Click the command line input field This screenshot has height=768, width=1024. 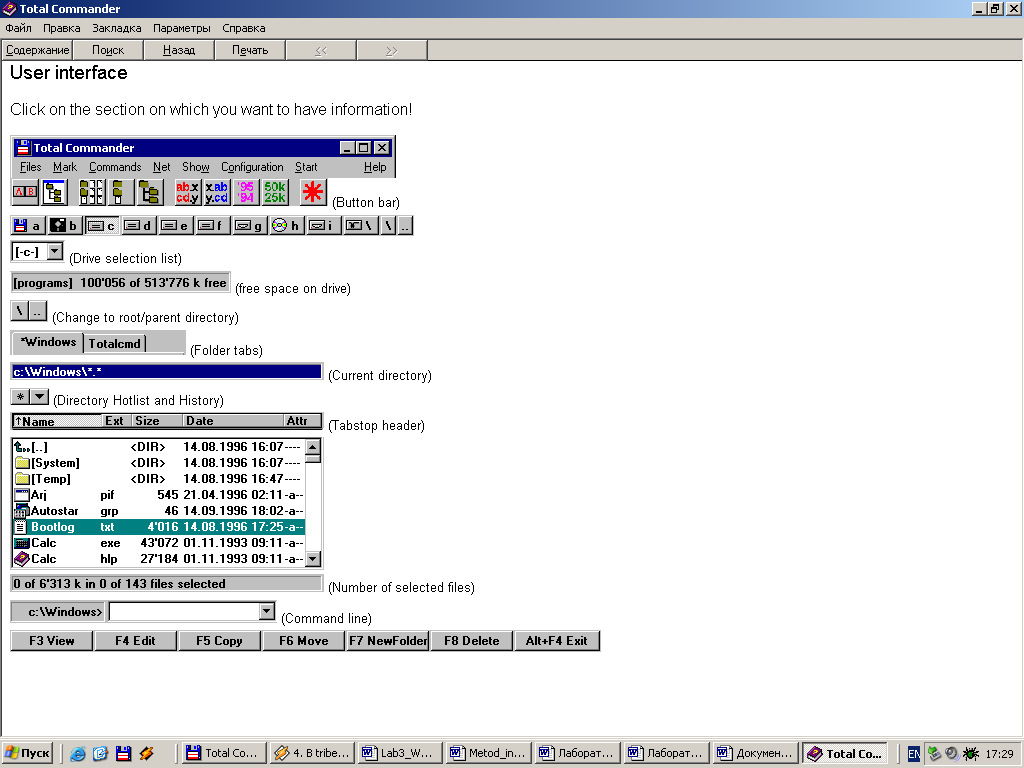184,611
